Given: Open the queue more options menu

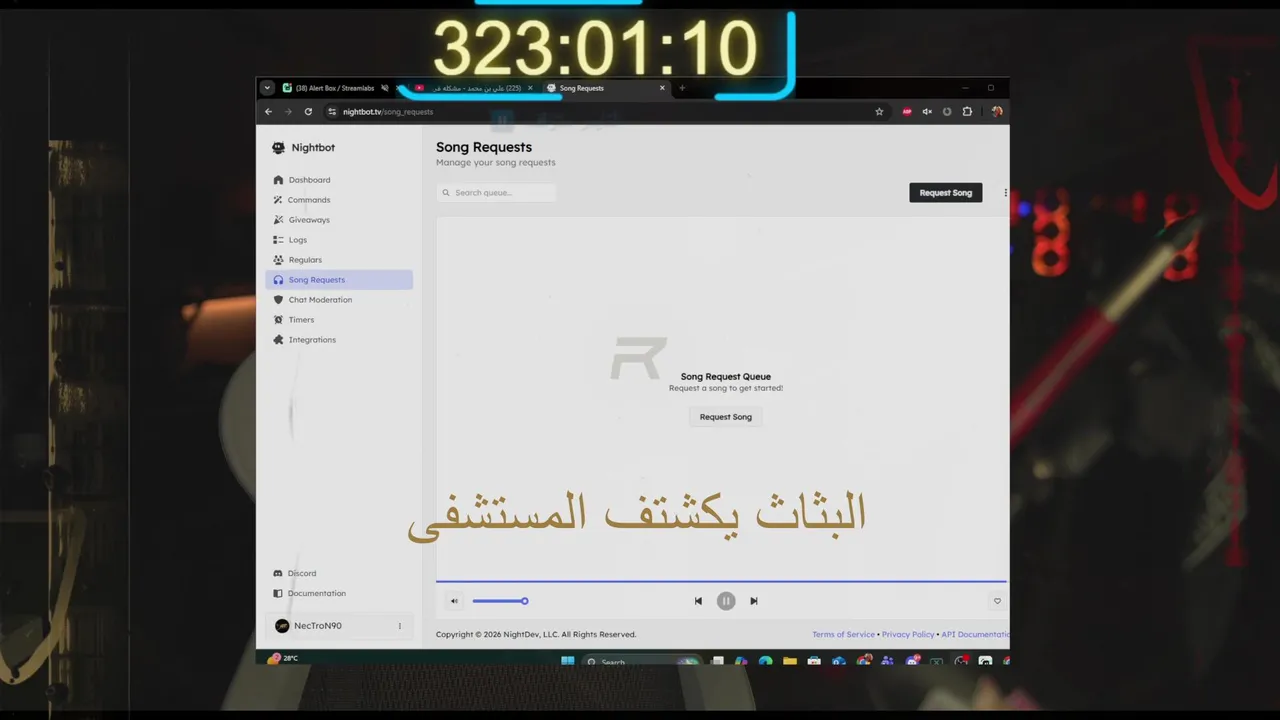Looking at the screenshot, I should [1004, 193].
